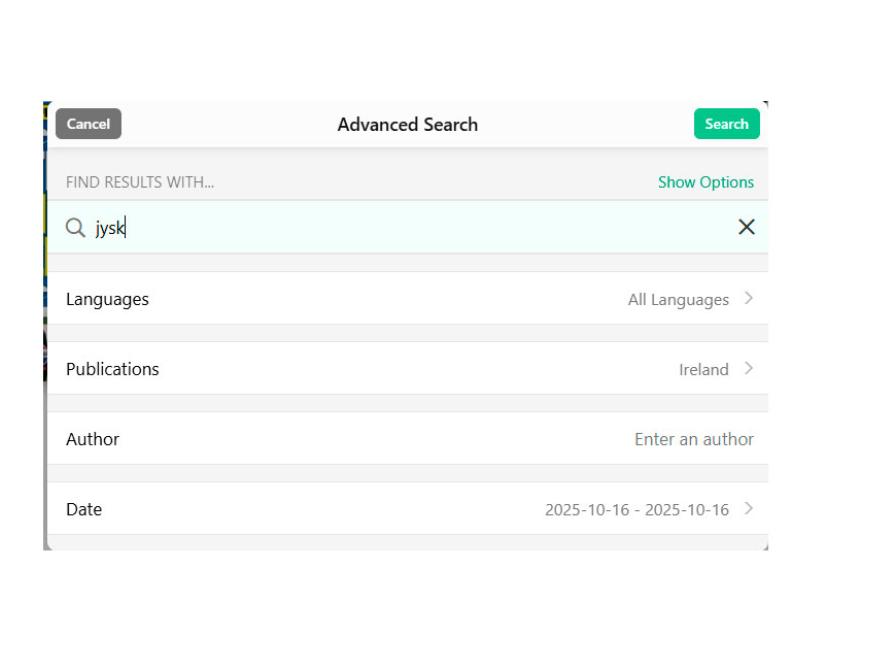Click Enter an author placeholder text

click(x=693, y=439)
